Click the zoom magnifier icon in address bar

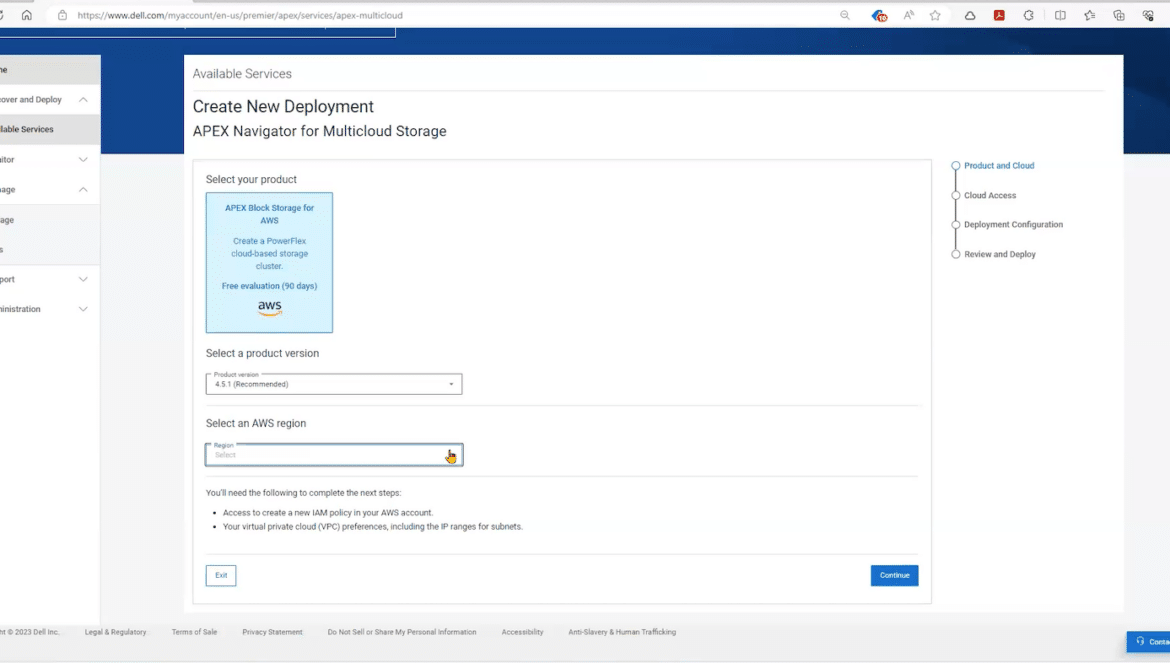click(x=845, y=15)
